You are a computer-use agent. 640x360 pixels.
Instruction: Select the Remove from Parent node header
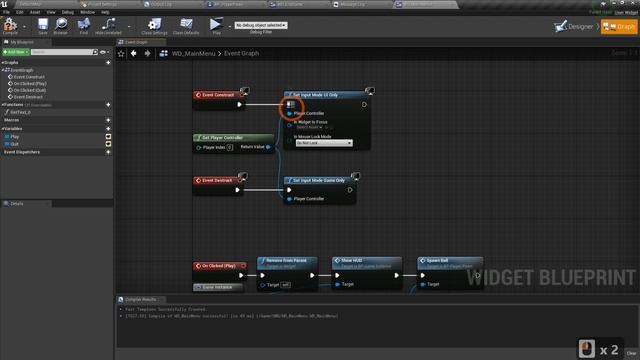point(287,262)
